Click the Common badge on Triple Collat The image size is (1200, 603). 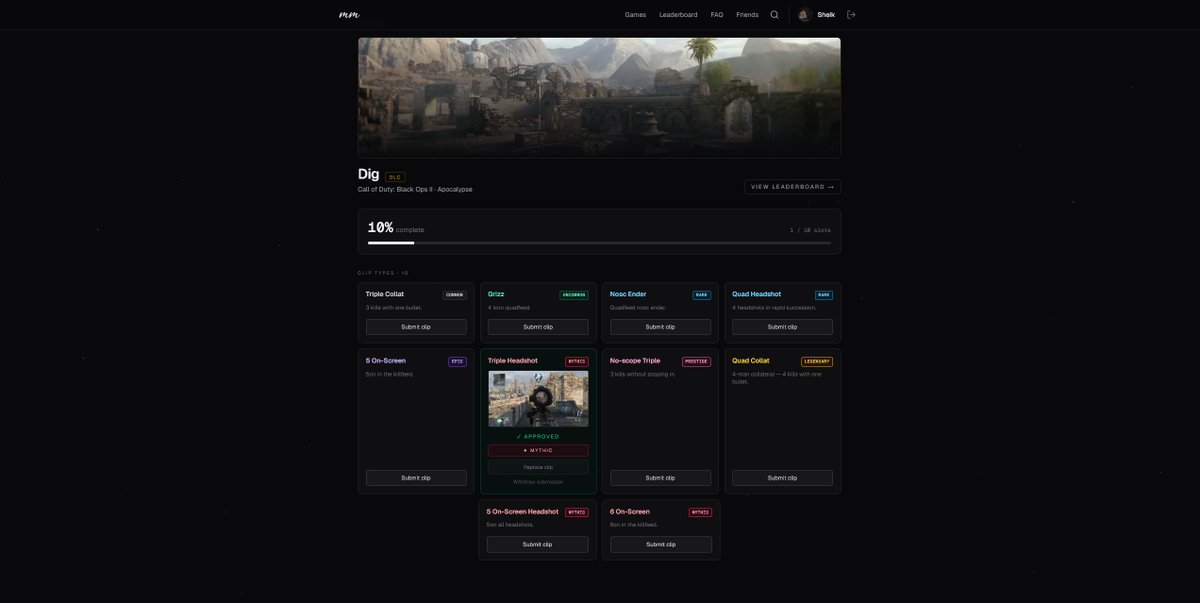tap(455, 295)
